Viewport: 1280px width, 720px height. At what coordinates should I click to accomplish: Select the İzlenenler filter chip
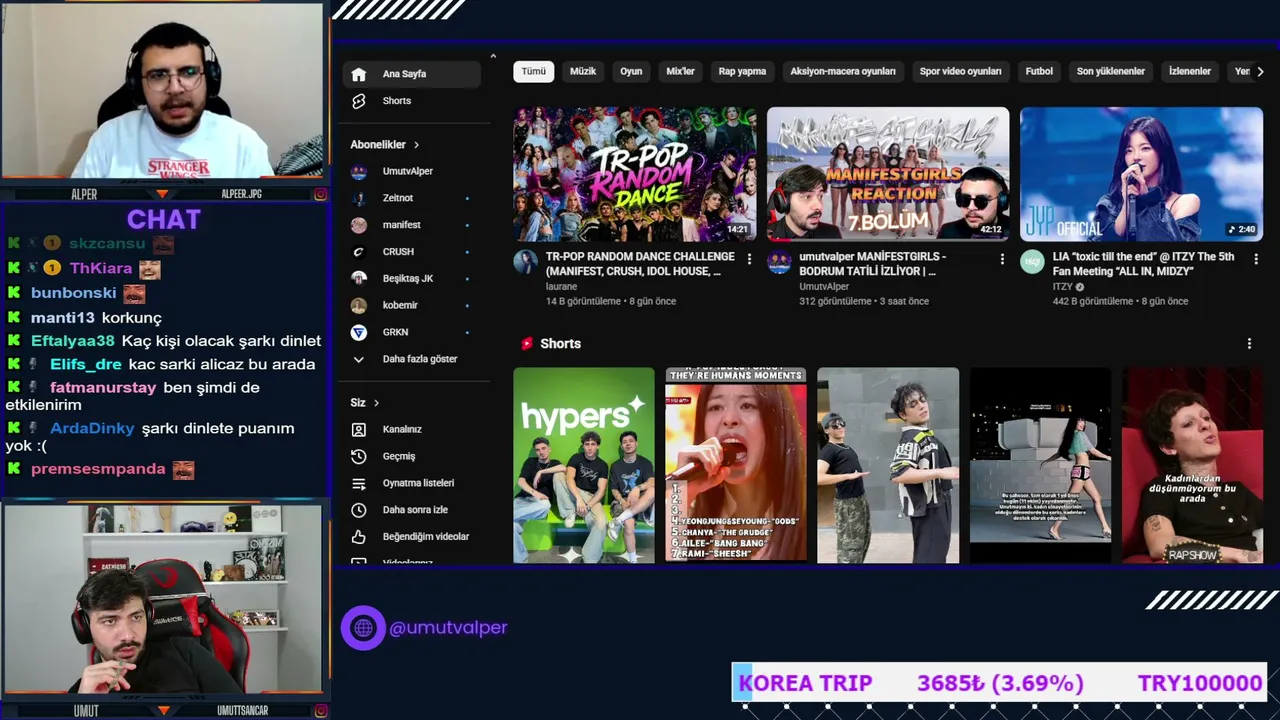coord(1190,72)
